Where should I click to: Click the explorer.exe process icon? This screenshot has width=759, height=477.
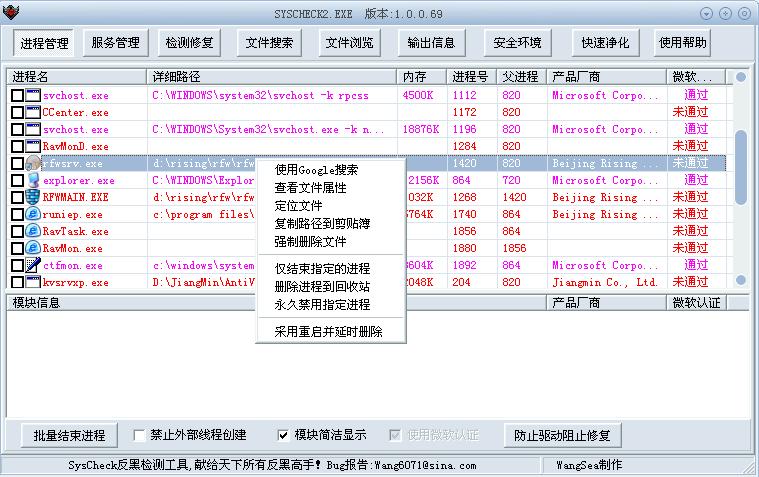pos(33,180)
